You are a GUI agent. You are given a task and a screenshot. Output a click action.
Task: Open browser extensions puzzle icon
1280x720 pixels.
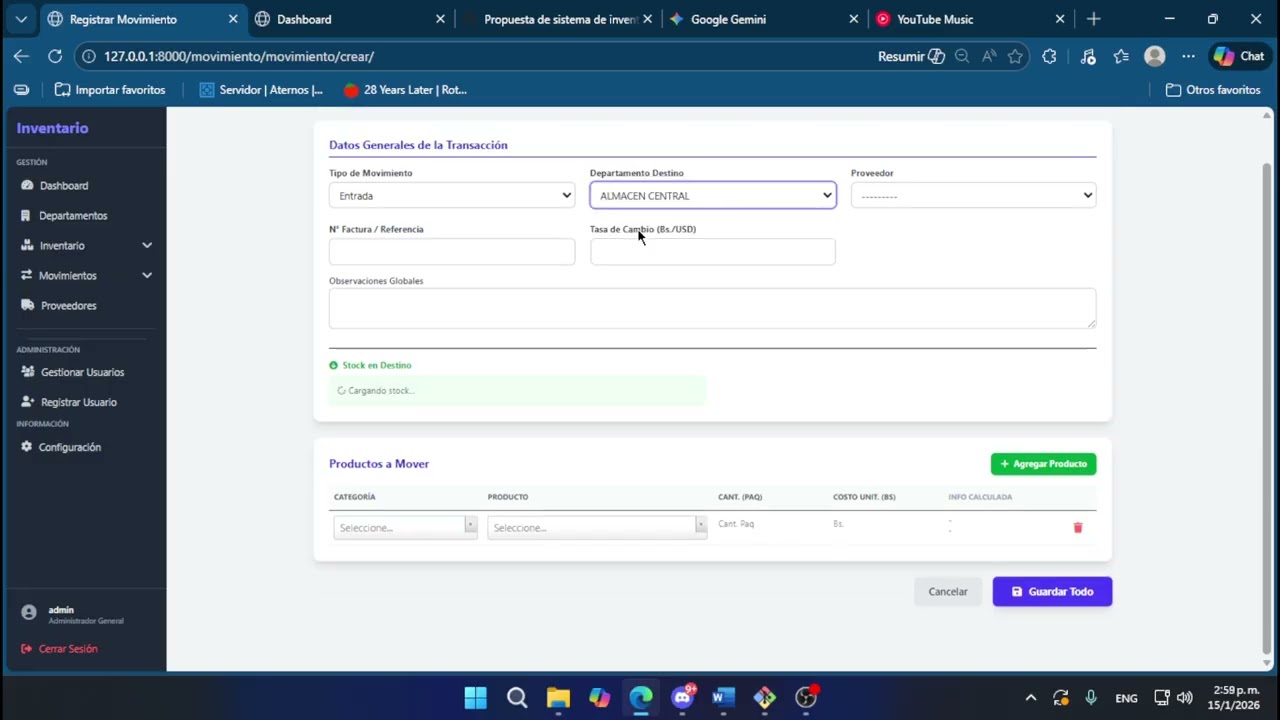[x=1049, y=56]
